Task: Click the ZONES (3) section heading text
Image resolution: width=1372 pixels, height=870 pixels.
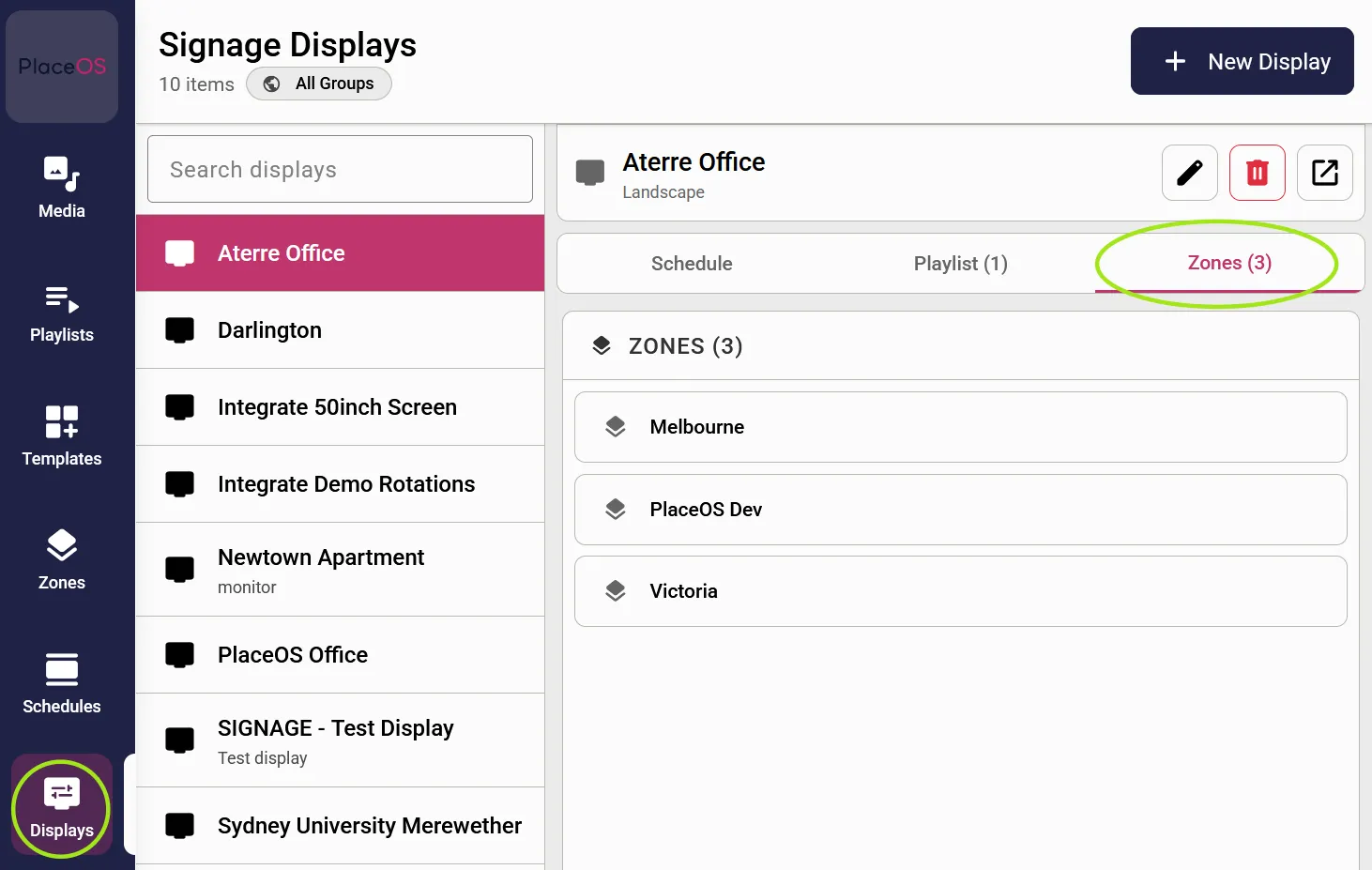Action: click(685, 346)
